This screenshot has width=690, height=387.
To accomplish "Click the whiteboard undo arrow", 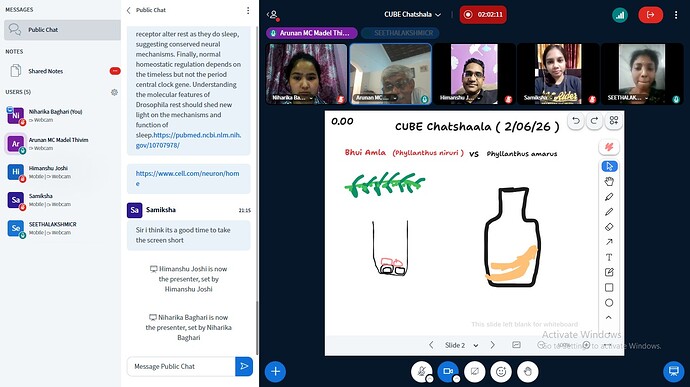I will point(576,121).
